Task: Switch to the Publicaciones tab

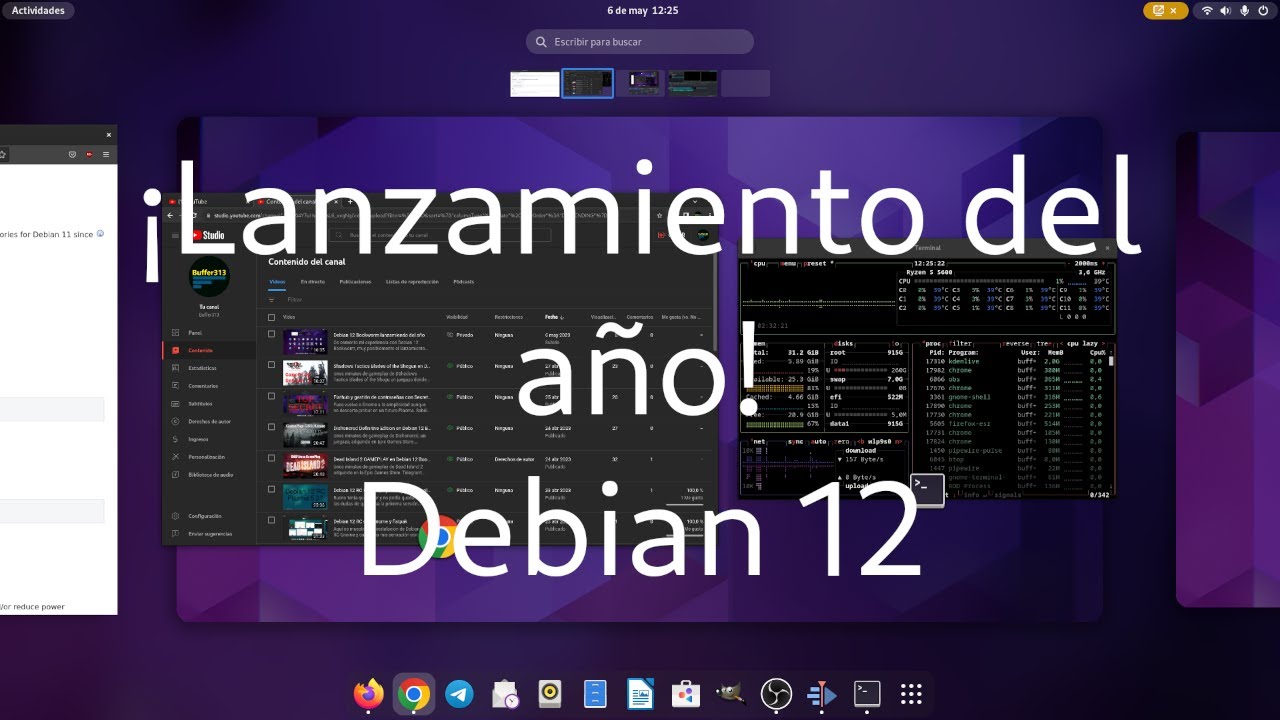Action: point(355,282)
